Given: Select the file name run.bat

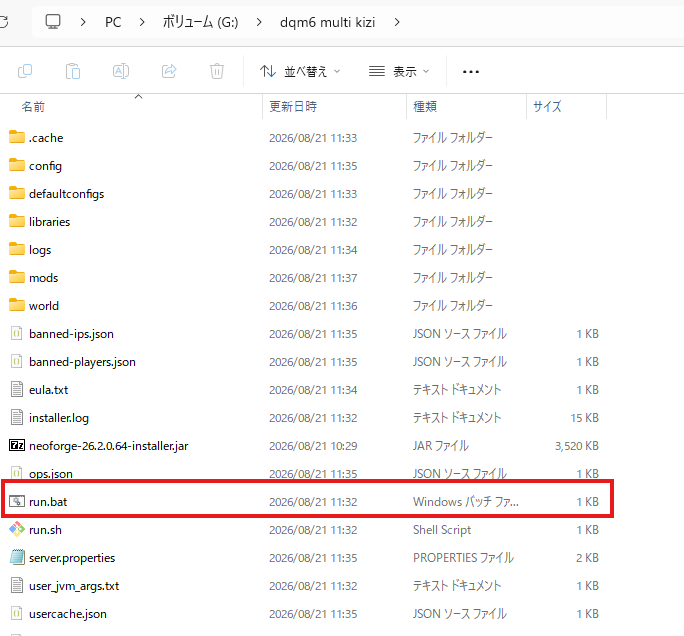Looking at the screenshot, I should (x=48, y=502).
